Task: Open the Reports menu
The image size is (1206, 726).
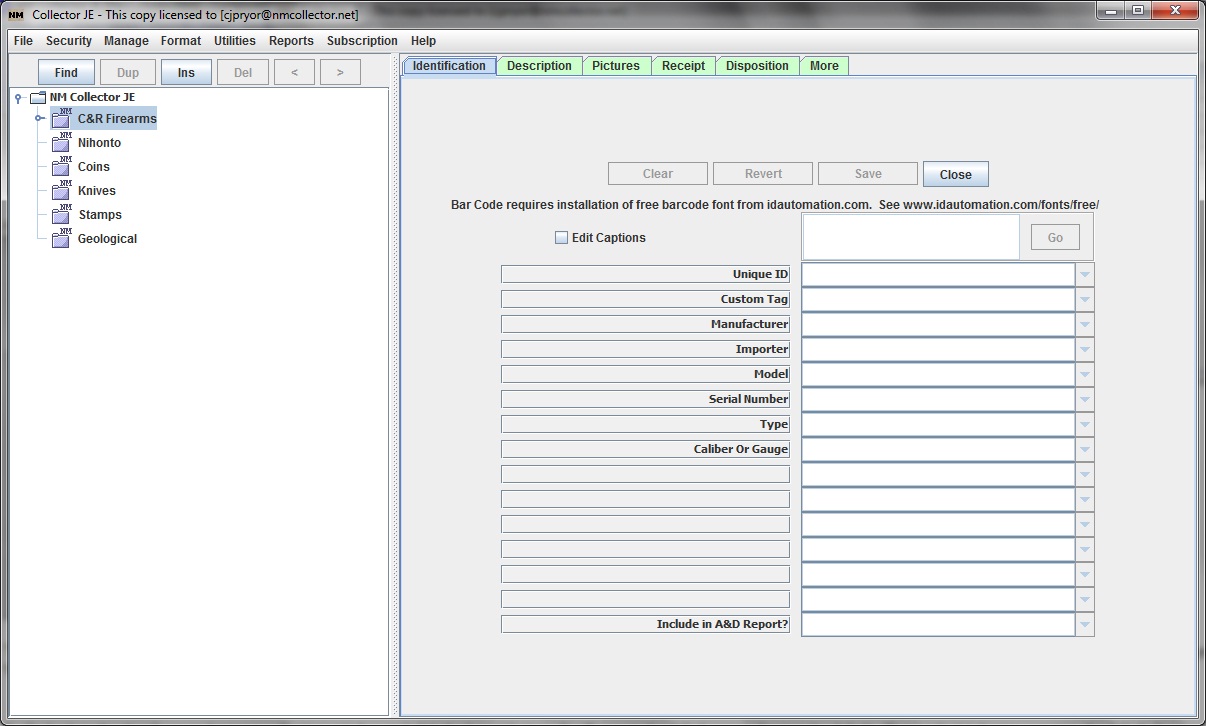Action: click(x=291, y=41)
